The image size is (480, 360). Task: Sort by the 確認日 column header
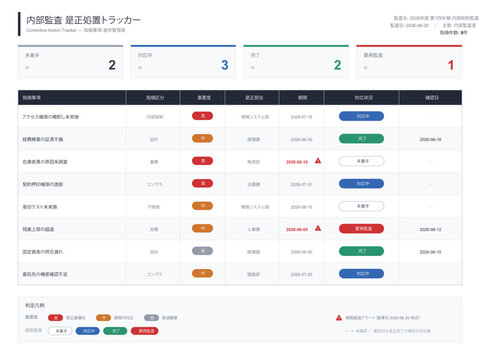click(431, 98)
